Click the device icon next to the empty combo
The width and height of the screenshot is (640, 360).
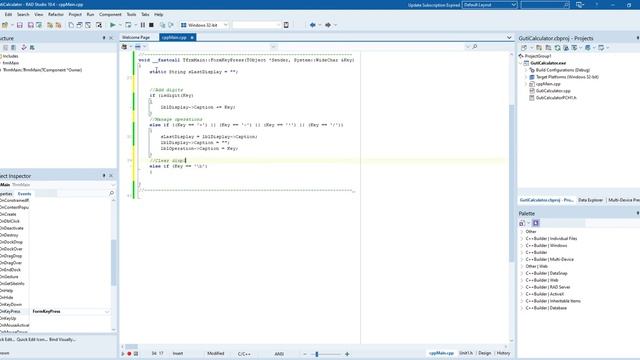[286, 25]
